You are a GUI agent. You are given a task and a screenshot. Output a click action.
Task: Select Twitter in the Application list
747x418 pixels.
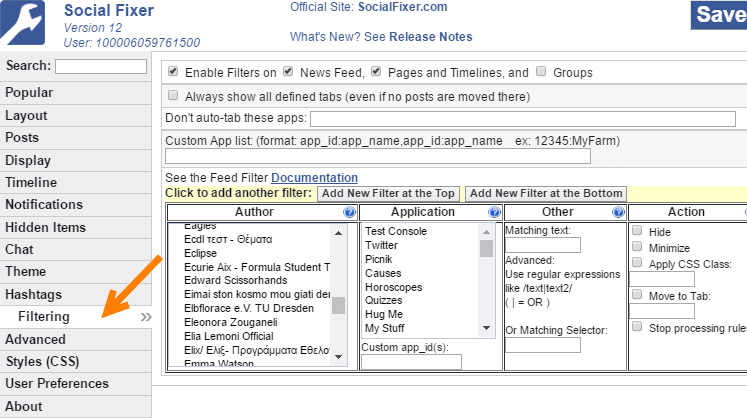point(381,245)
